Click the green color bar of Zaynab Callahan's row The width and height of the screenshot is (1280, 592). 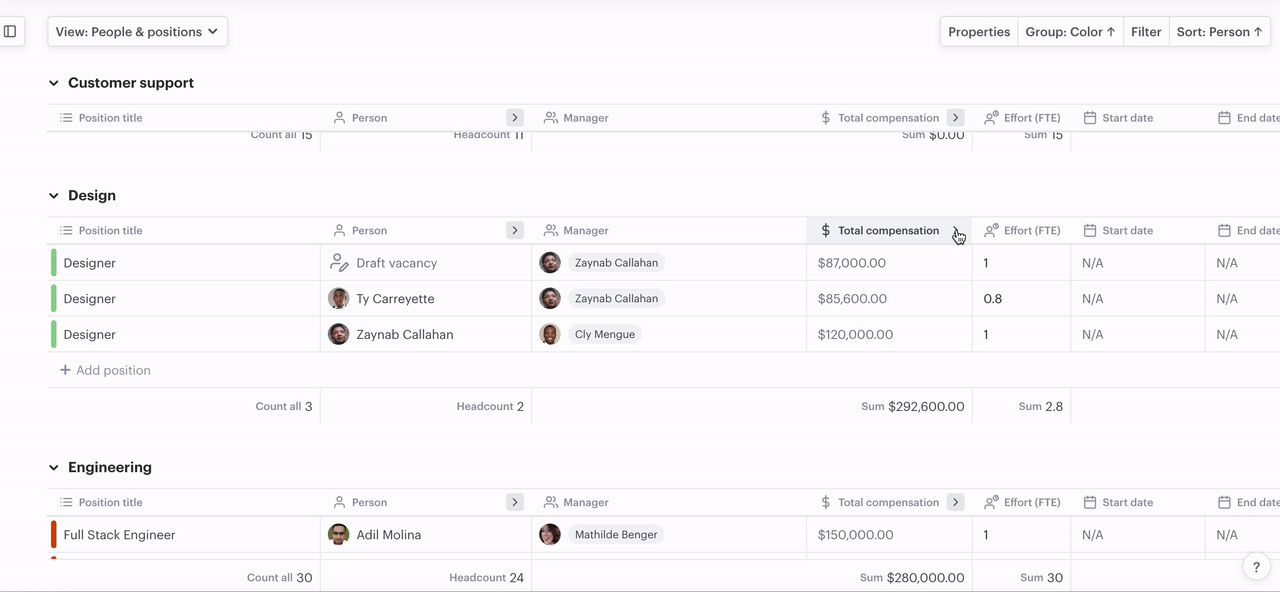point(54,335)
